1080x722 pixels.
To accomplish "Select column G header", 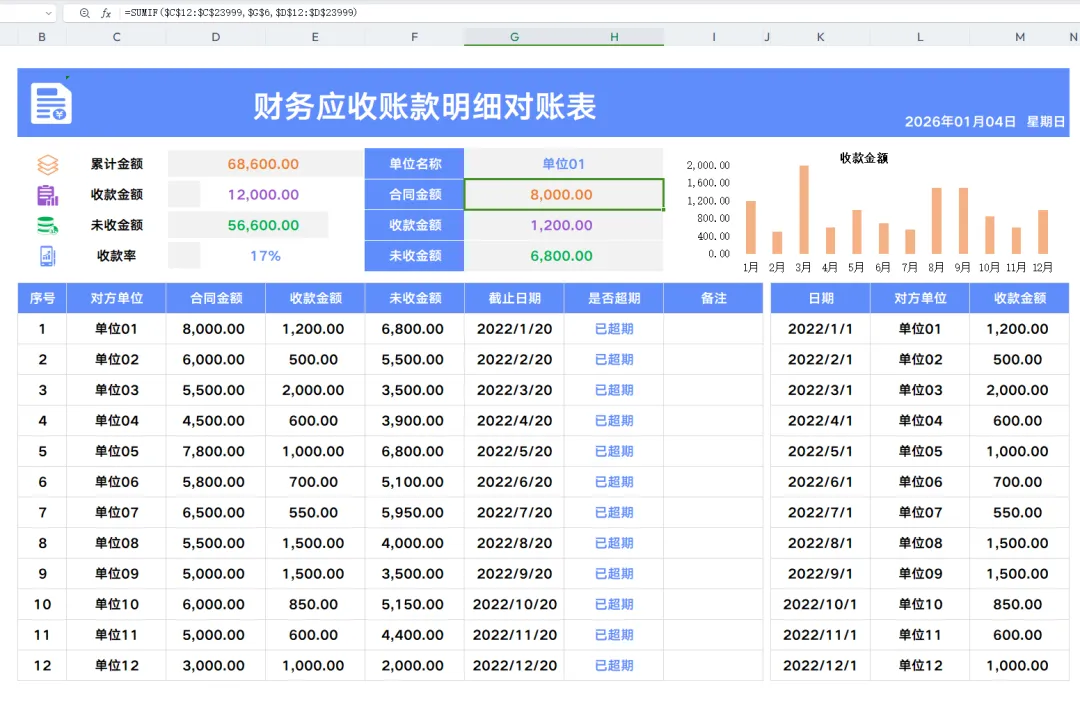I will pyautogui.click(x=514, y=37).
